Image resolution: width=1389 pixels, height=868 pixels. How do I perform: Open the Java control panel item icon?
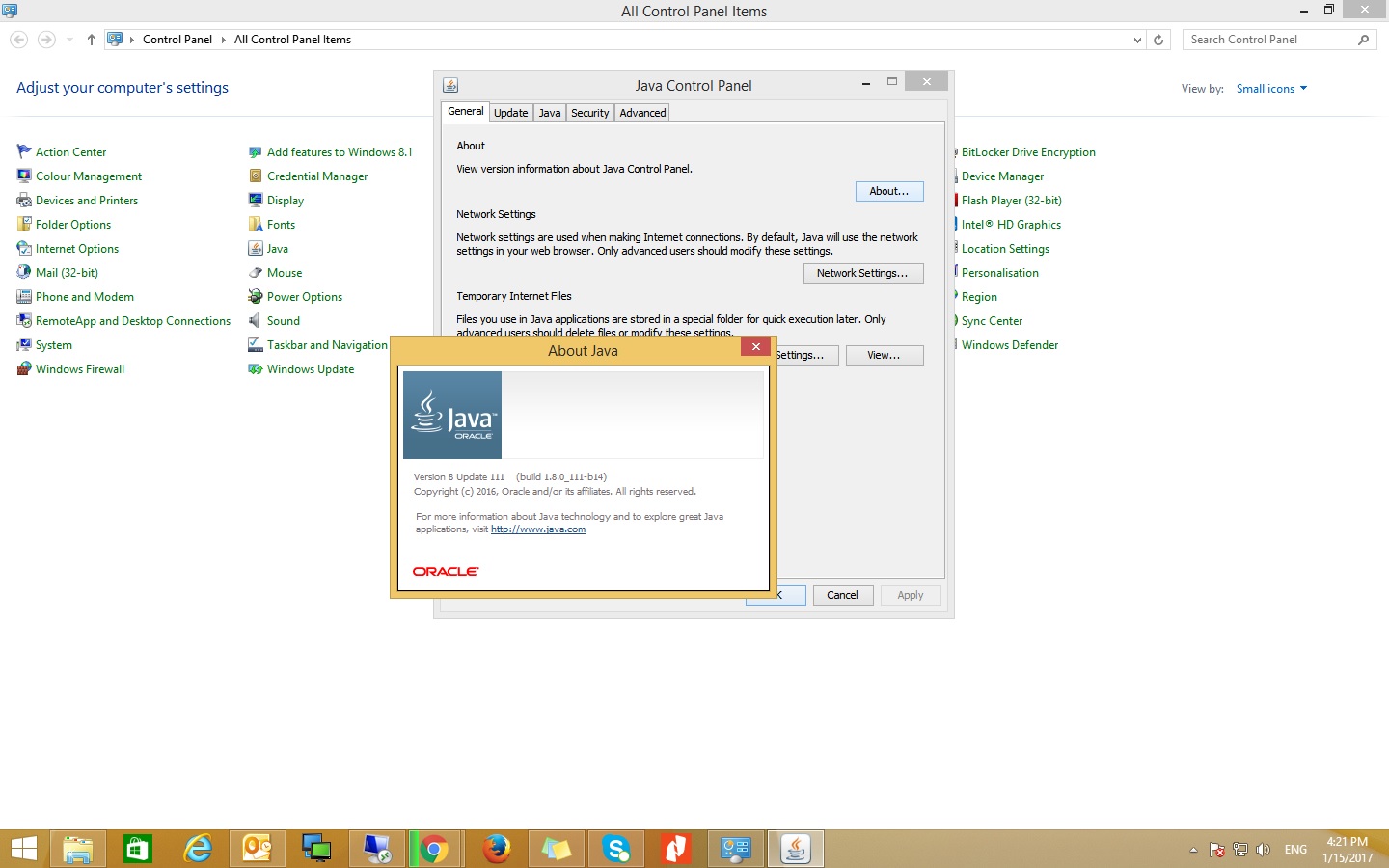pyautogui.click(x=256, y=249)
